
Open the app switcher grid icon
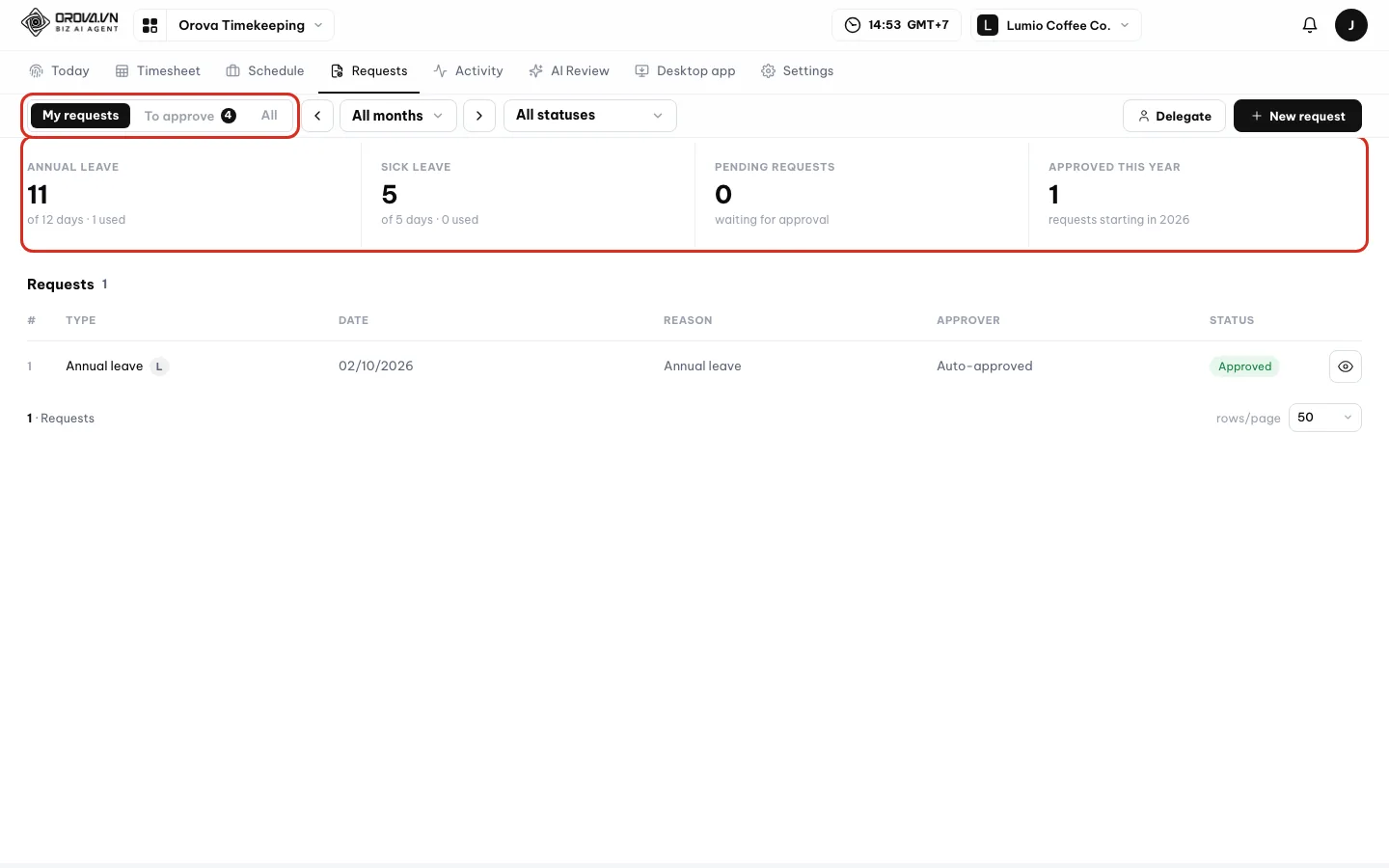[150, 25]
